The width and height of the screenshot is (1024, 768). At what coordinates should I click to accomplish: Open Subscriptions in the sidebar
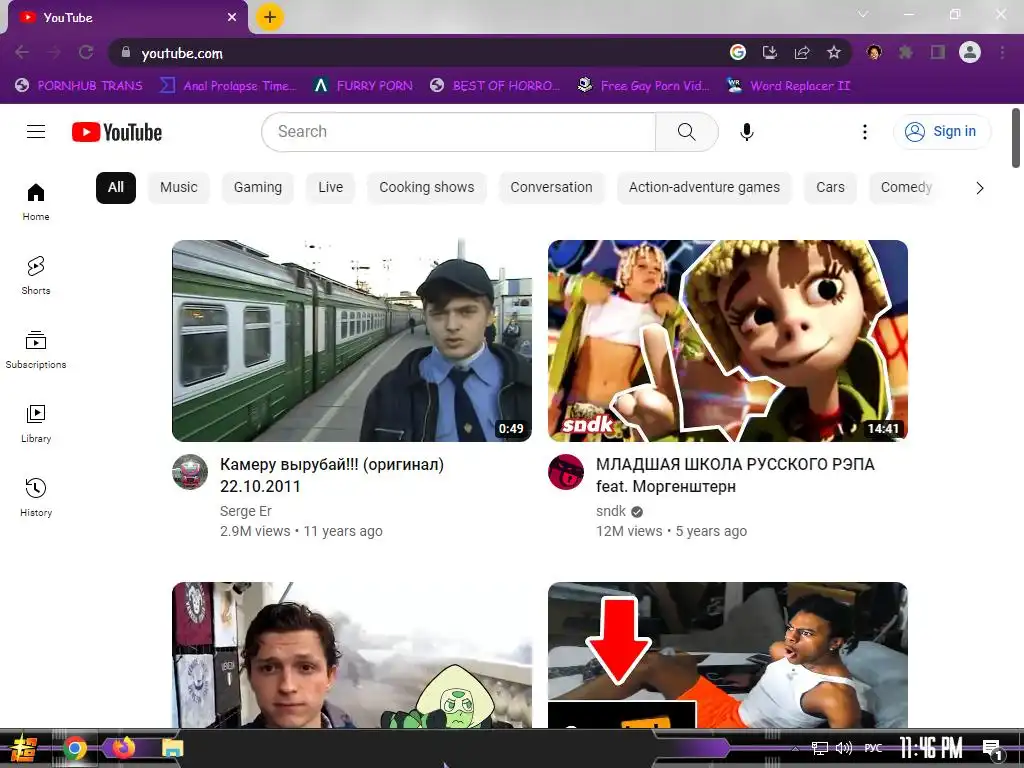(36, 349)
